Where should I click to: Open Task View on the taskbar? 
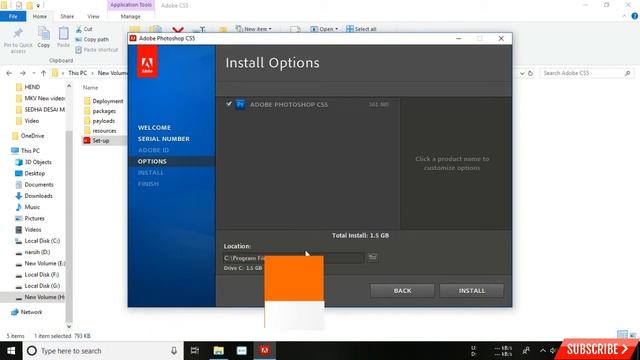[195, 351]
